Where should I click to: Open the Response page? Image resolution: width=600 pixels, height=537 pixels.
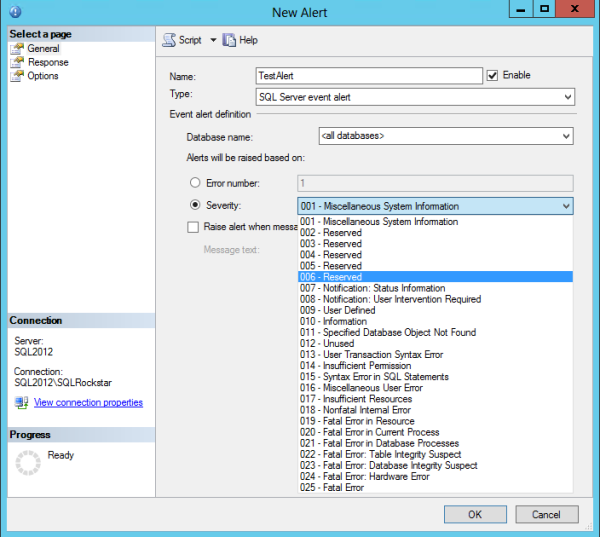coord(48,62)
